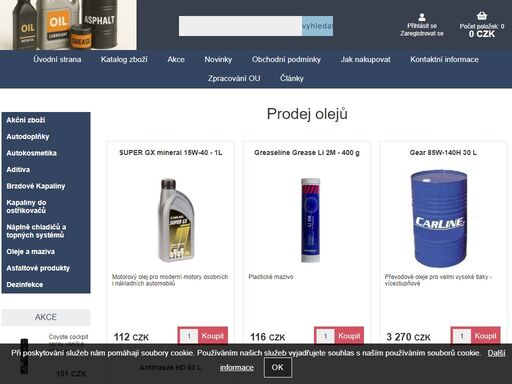Click Zaregistrovat se link
This screenshot has width=512, height=384.
click(x=422, y=33)
